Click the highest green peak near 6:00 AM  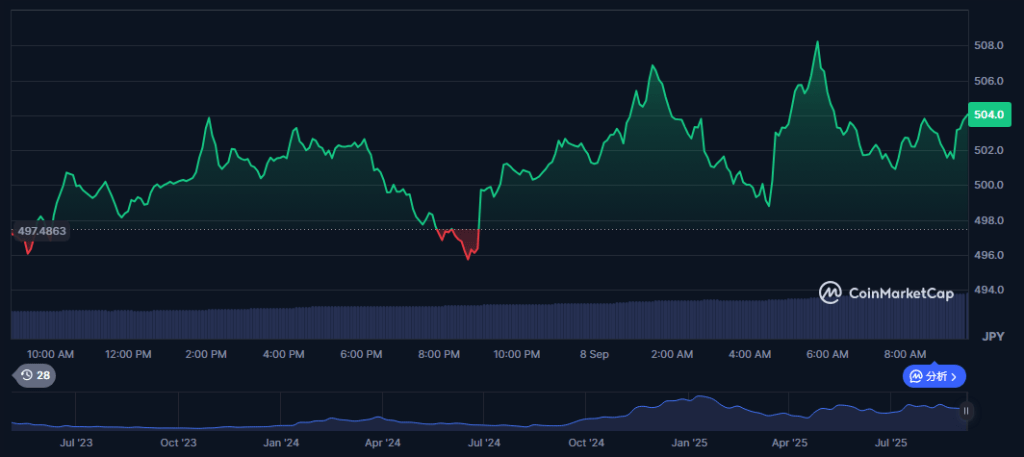[817, 43]
